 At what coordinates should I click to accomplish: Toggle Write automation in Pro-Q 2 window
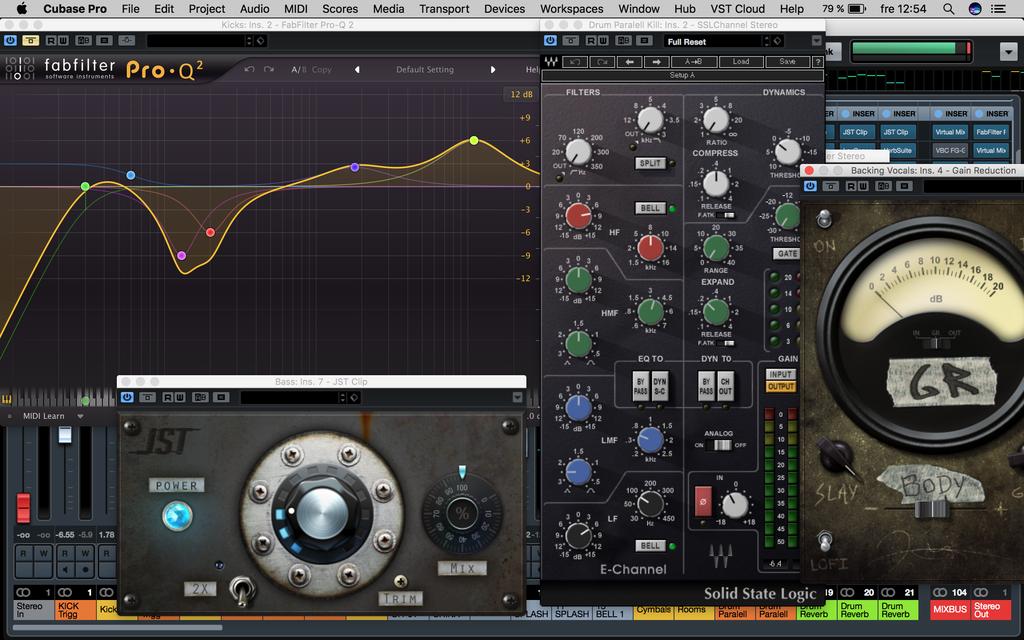point(63,40)
